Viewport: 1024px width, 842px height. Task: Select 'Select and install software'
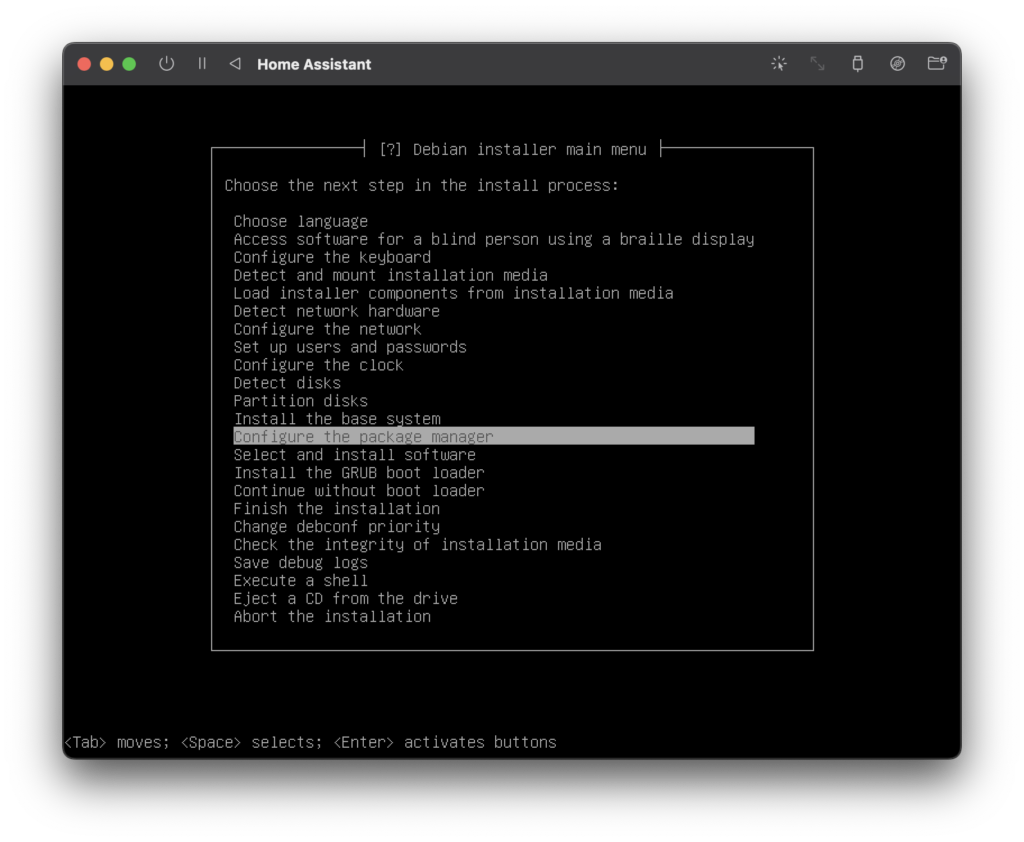(355, 455)
